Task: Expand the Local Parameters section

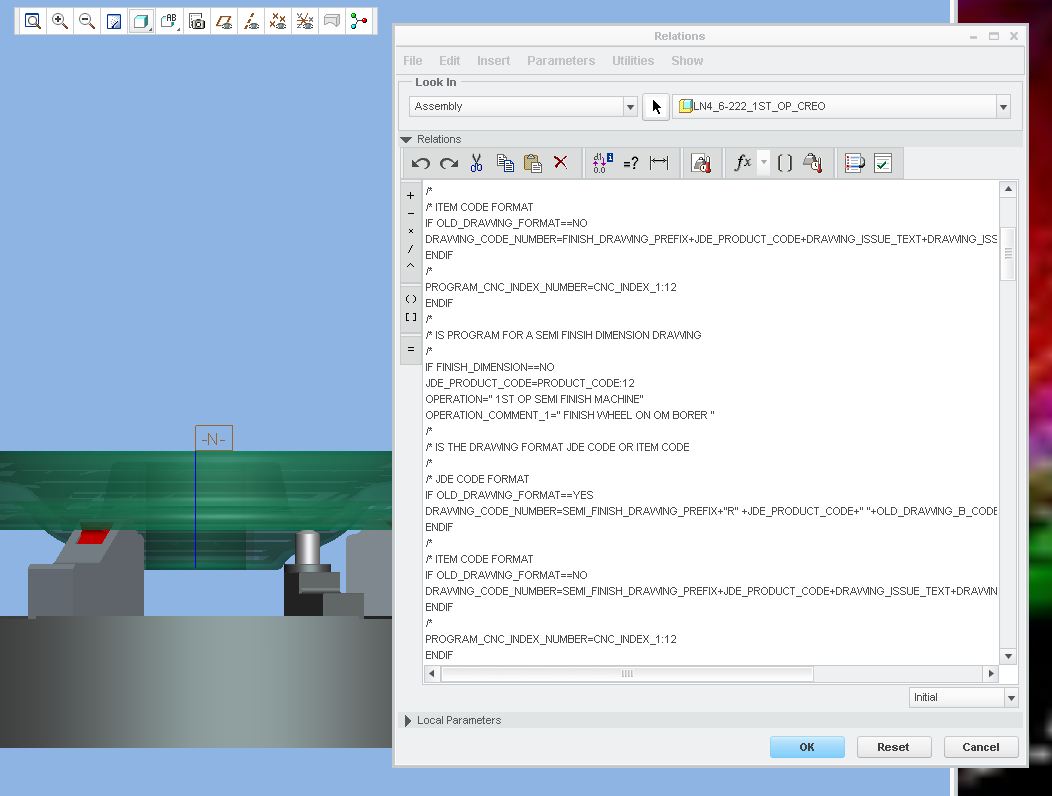Action: coord(407,720)
